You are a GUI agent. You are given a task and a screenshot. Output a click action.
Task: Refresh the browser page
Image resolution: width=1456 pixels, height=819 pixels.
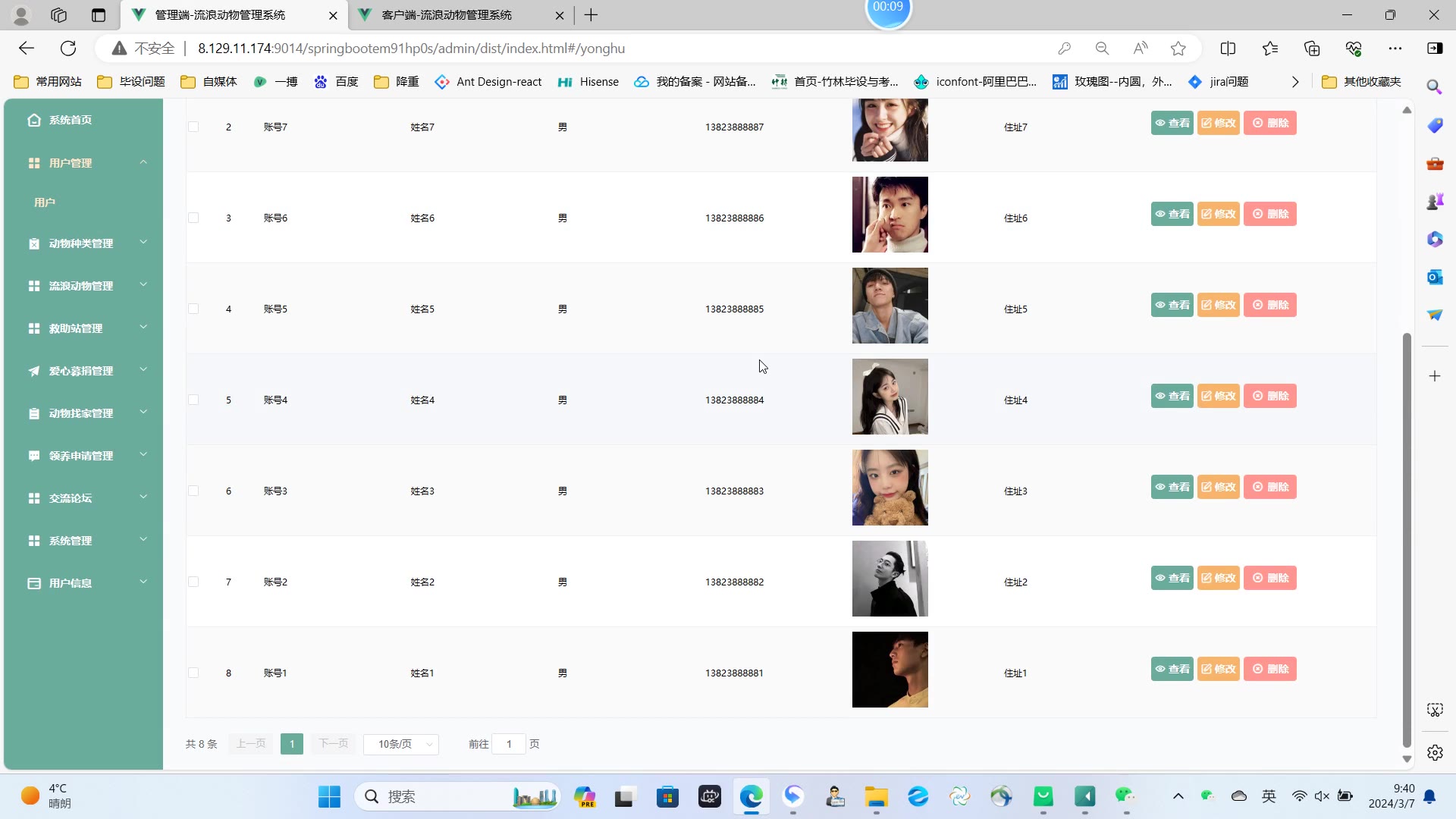[x=68, y=49]
